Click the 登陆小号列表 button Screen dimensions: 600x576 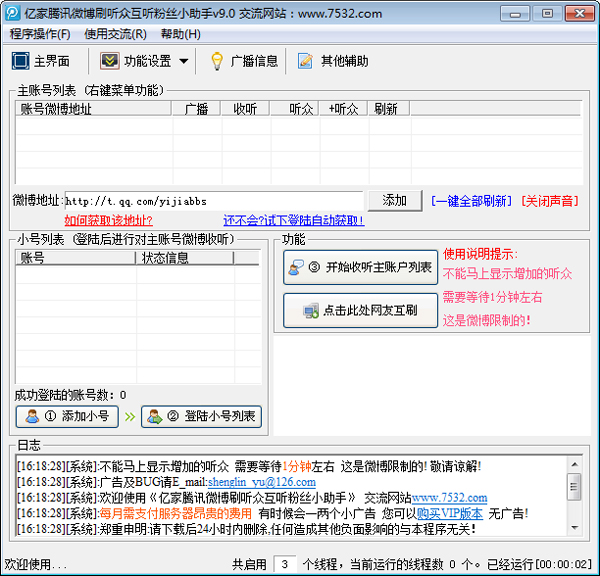click(x=201, y=416)
